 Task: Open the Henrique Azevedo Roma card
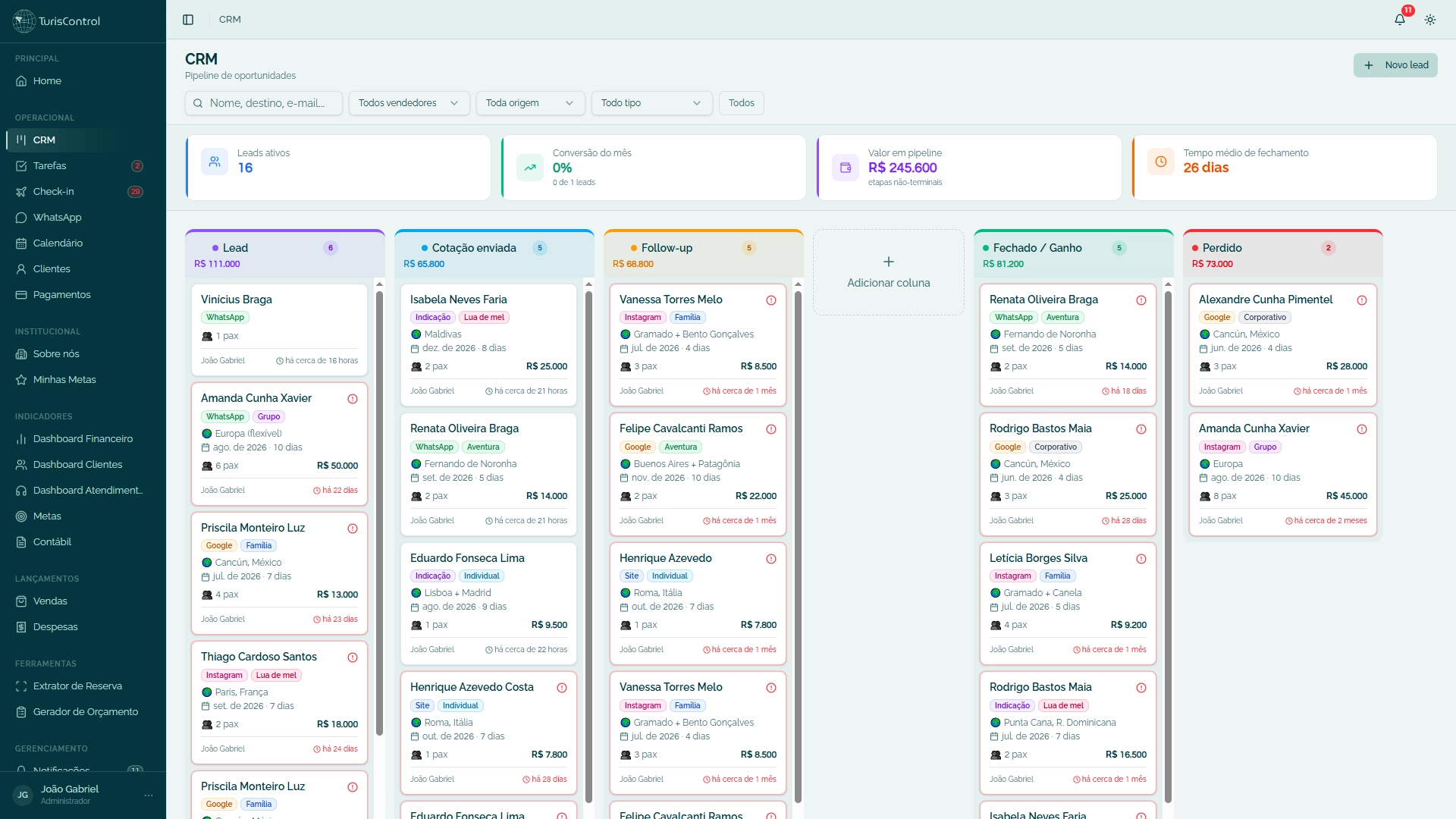pos(698,604)
